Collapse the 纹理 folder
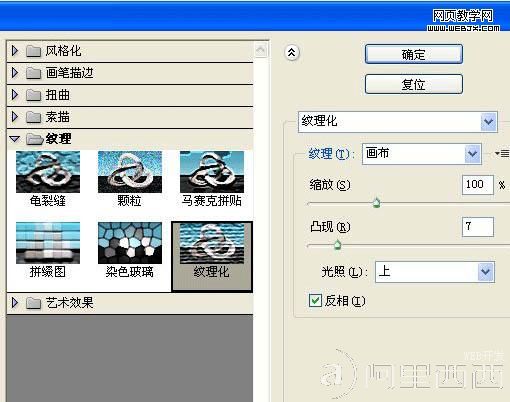This screenshot has width=510, height=402. pyautogui.click(x=15, y=139)
